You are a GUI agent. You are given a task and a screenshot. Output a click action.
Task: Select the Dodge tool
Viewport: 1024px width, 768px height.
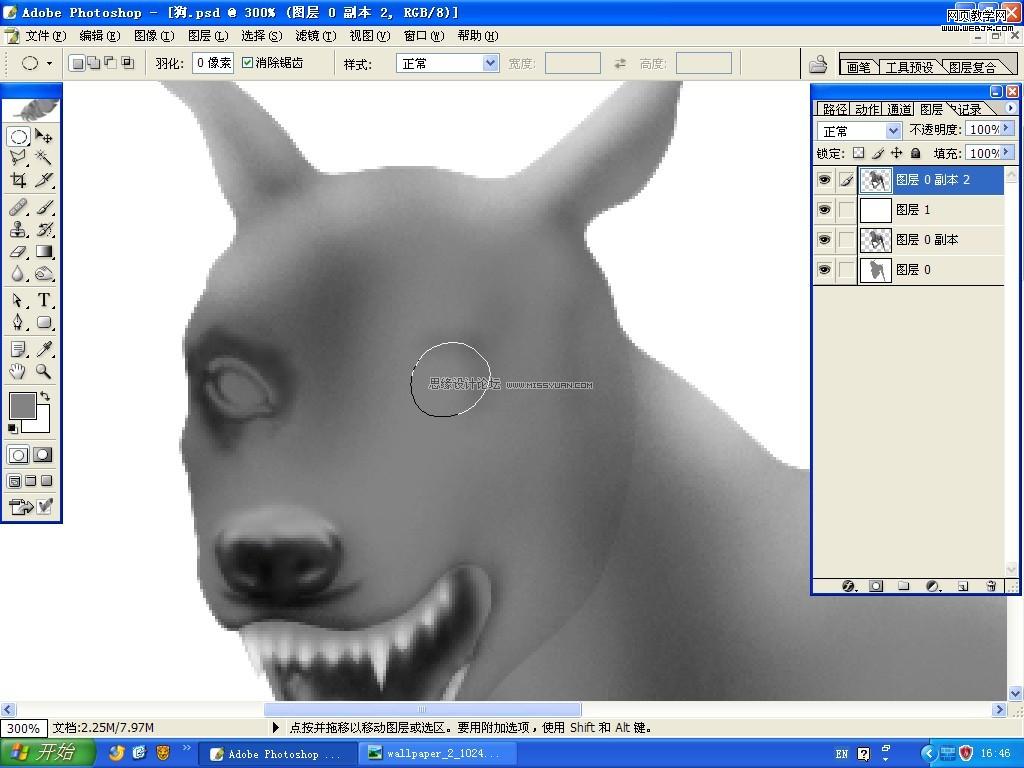tap(44, 274)
